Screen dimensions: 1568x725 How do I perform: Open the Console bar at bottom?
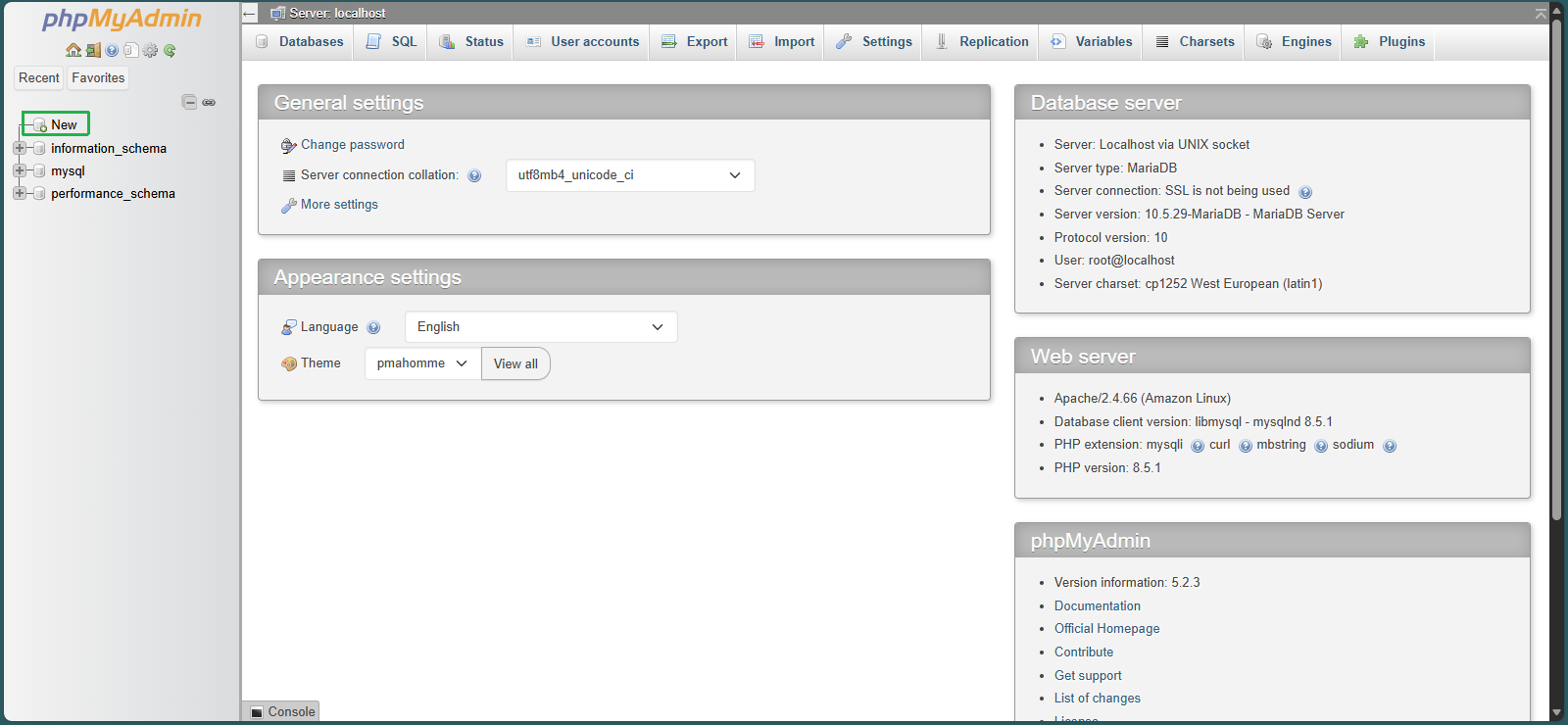281,712
